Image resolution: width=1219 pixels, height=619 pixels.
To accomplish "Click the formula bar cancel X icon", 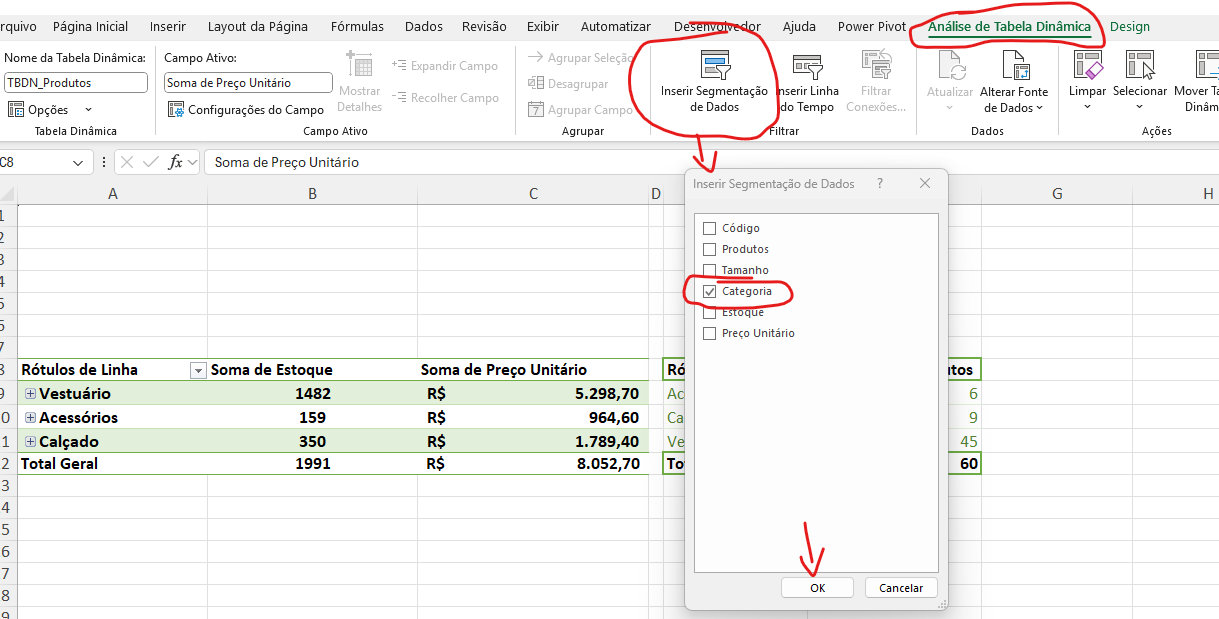I will click(x=127, y=162).
